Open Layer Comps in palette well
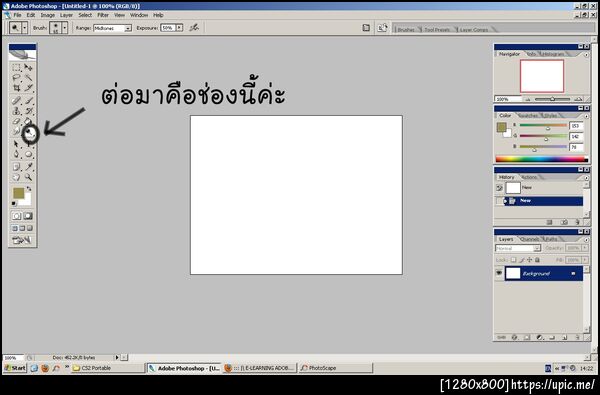 [x=474, y=29]
